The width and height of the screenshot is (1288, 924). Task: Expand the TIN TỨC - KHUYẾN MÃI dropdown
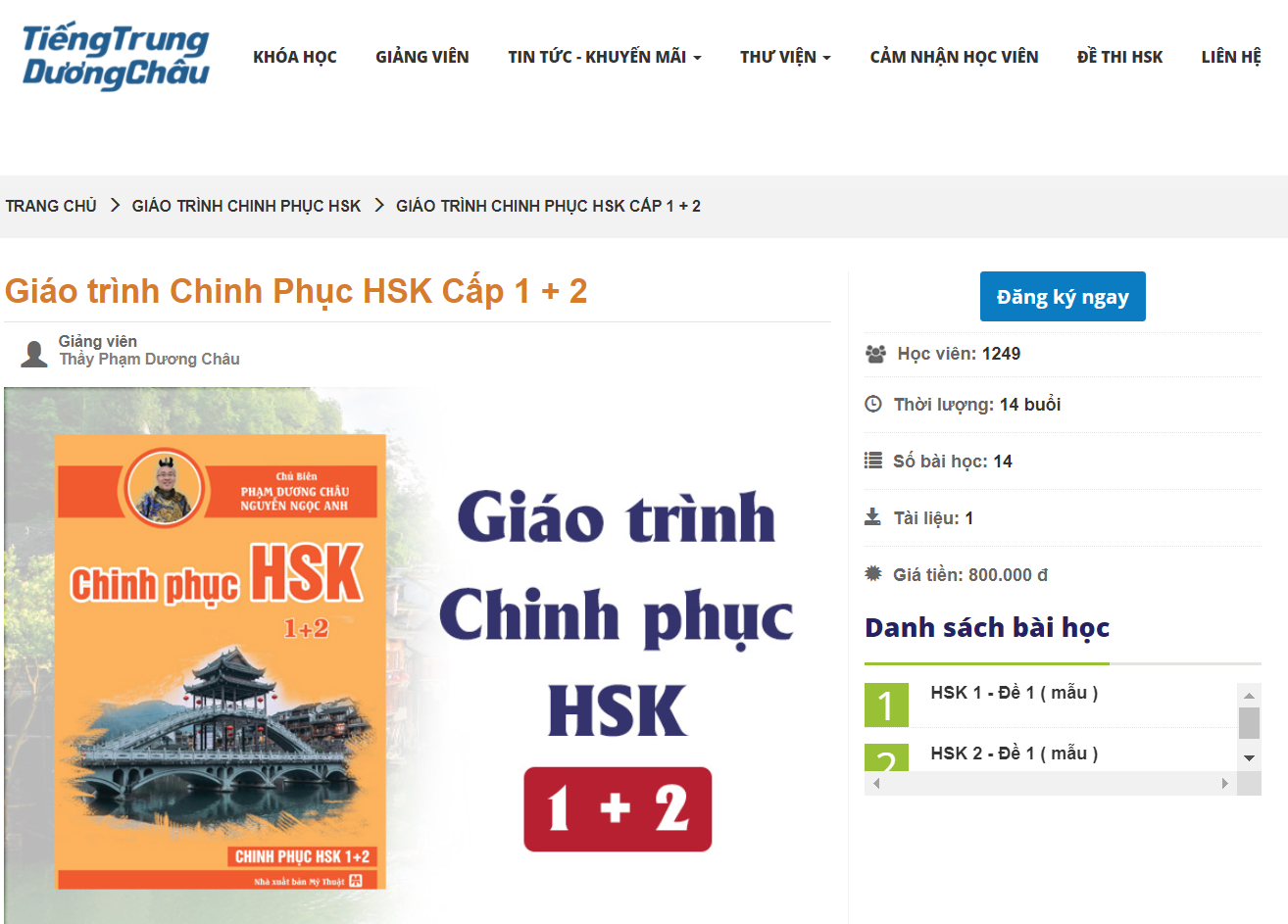tap(605, 57)
